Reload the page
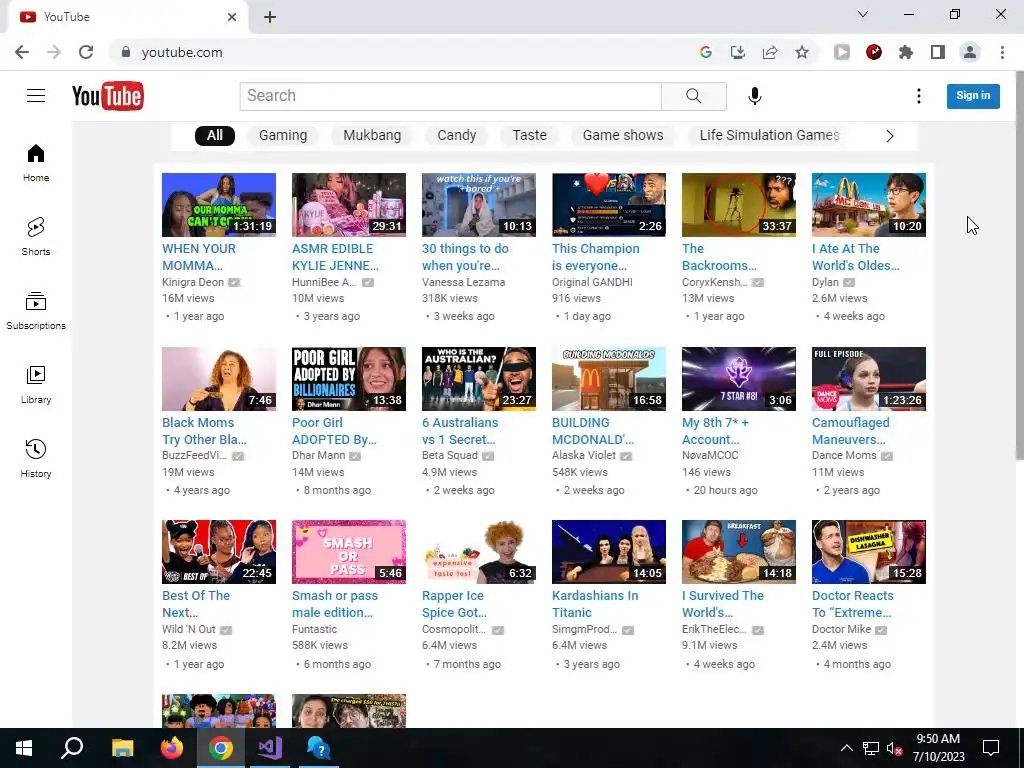Viewport: 1024px width, 768px height. [86, 52]
